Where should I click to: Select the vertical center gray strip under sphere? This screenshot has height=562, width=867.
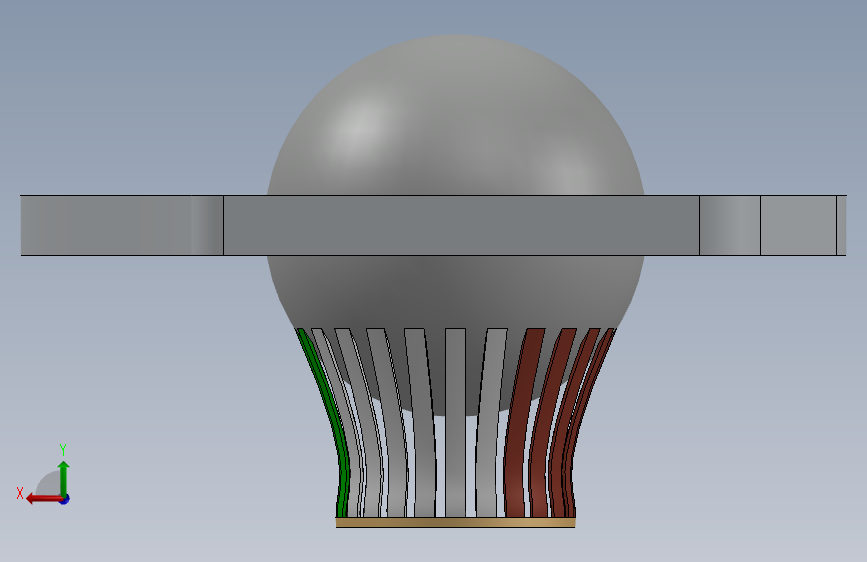tap(455, 422)
